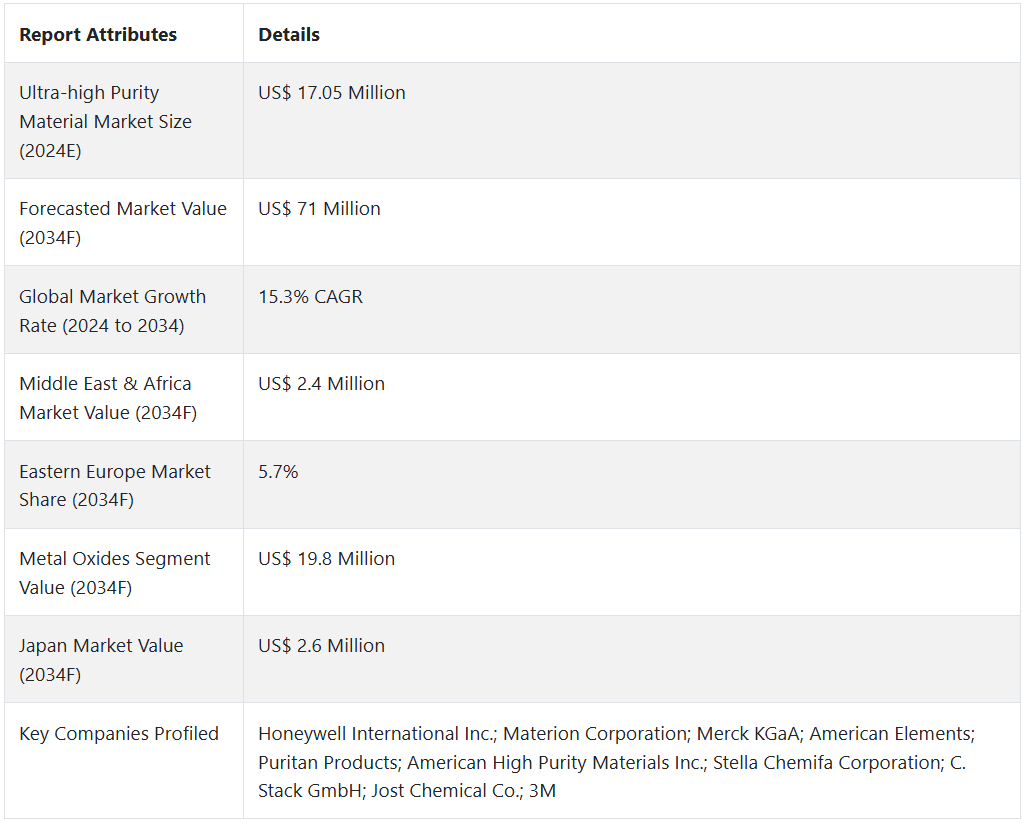Click the 15.3% CAGR value
The width and height of the screenshot is (1023, 823).
coord(310,297)
